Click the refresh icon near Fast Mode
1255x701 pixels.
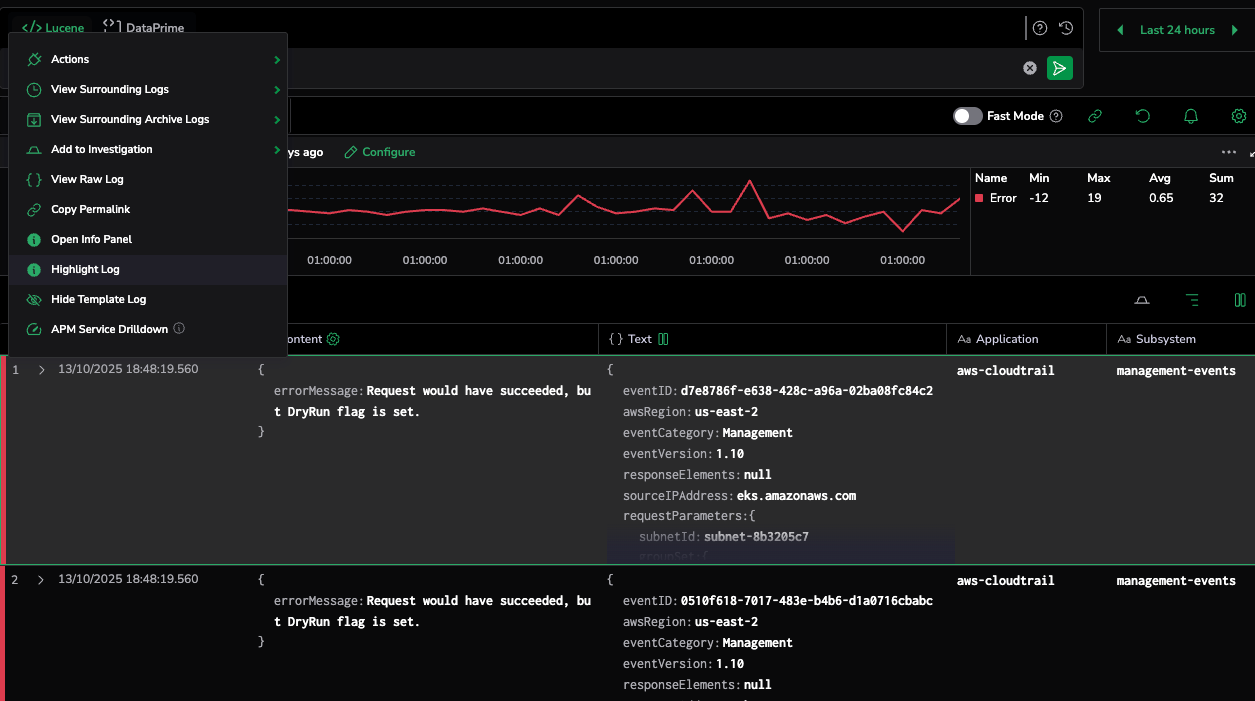point(1142,116)
